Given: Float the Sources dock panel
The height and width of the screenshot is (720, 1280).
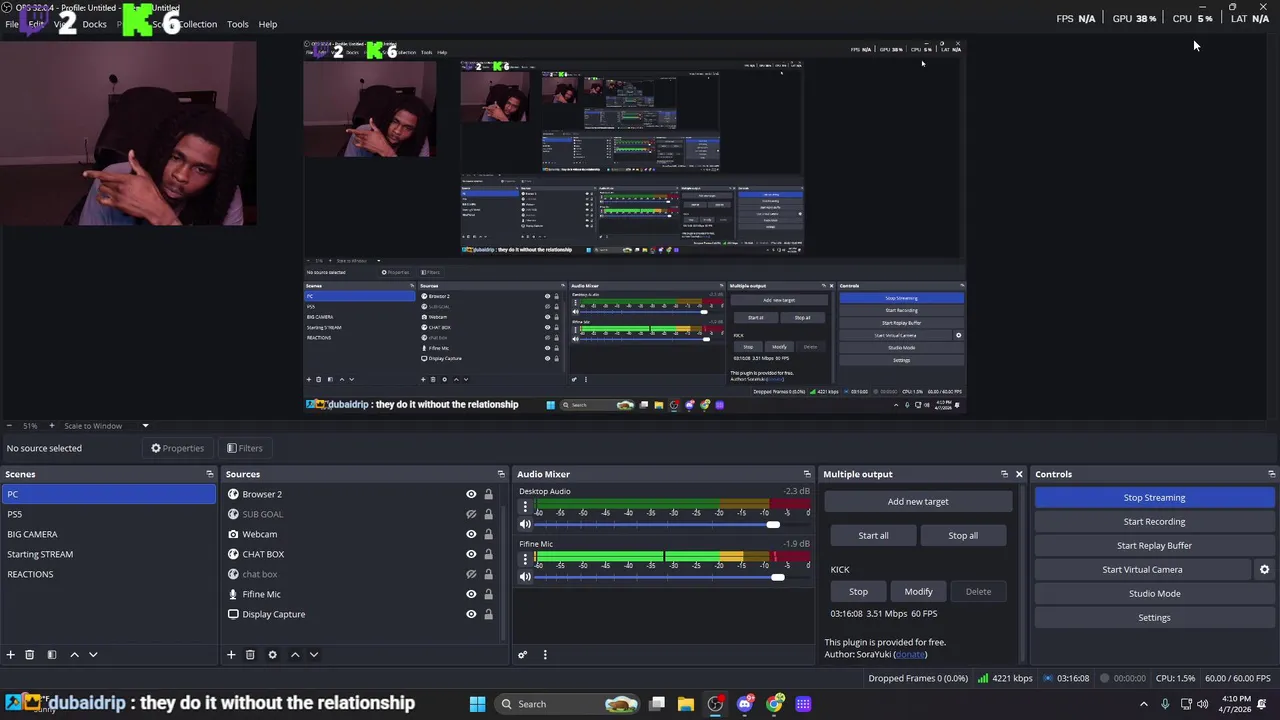Looking at the screenshot, I should pos(501,474).
